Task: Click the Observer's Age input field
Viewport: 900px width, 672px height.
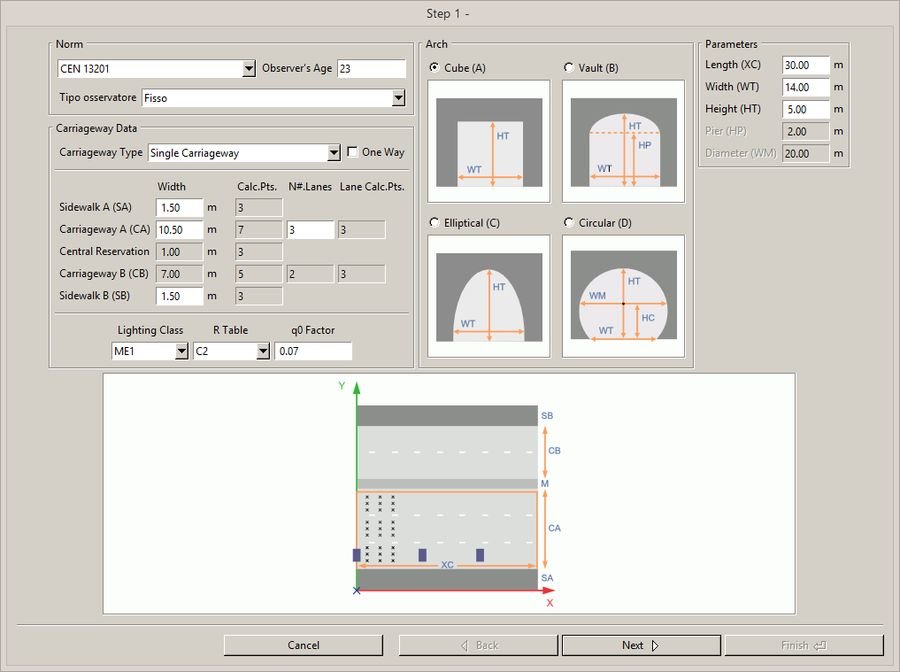Action: pos(371,69)
